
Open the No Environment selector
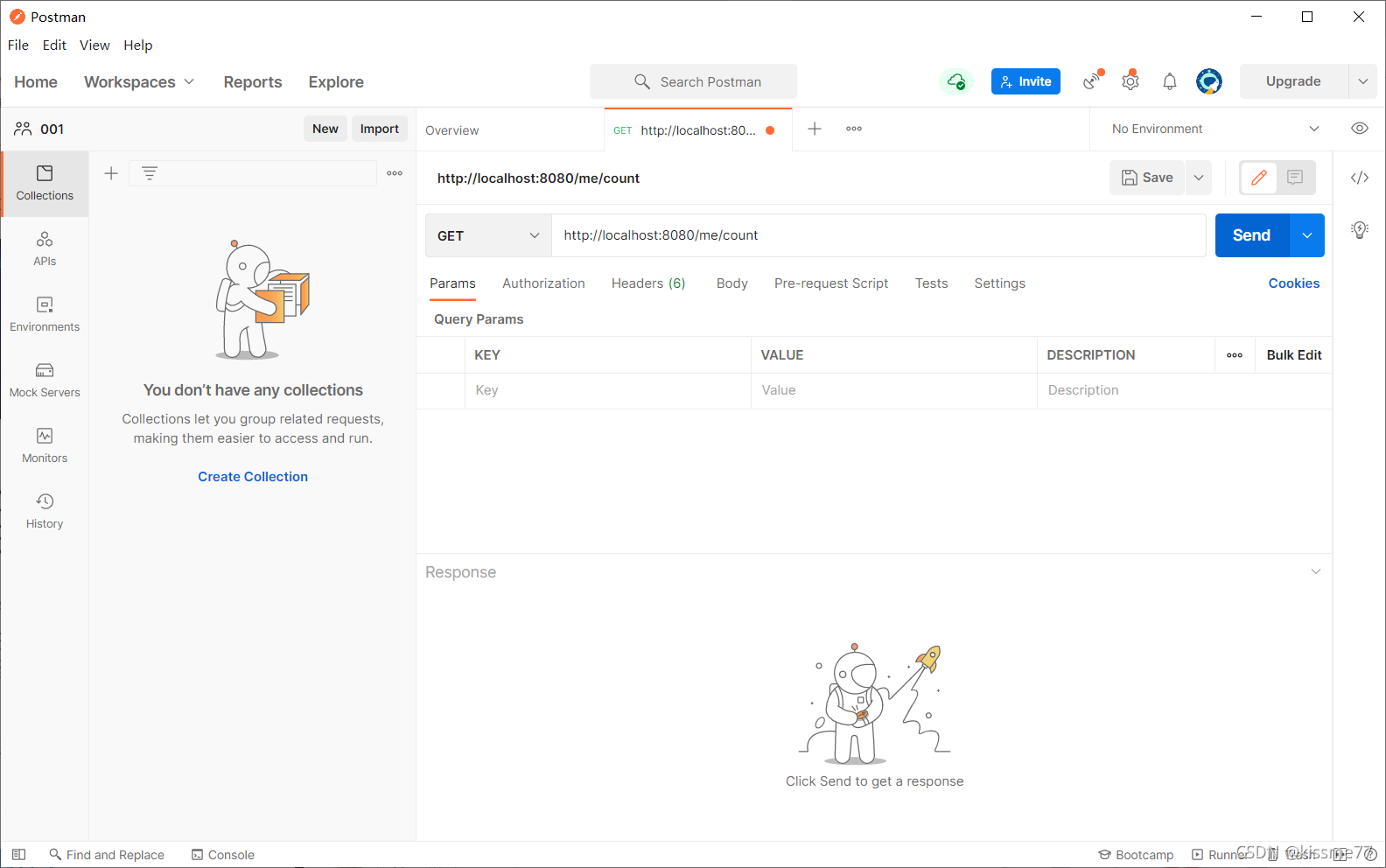pos(1214,129)
